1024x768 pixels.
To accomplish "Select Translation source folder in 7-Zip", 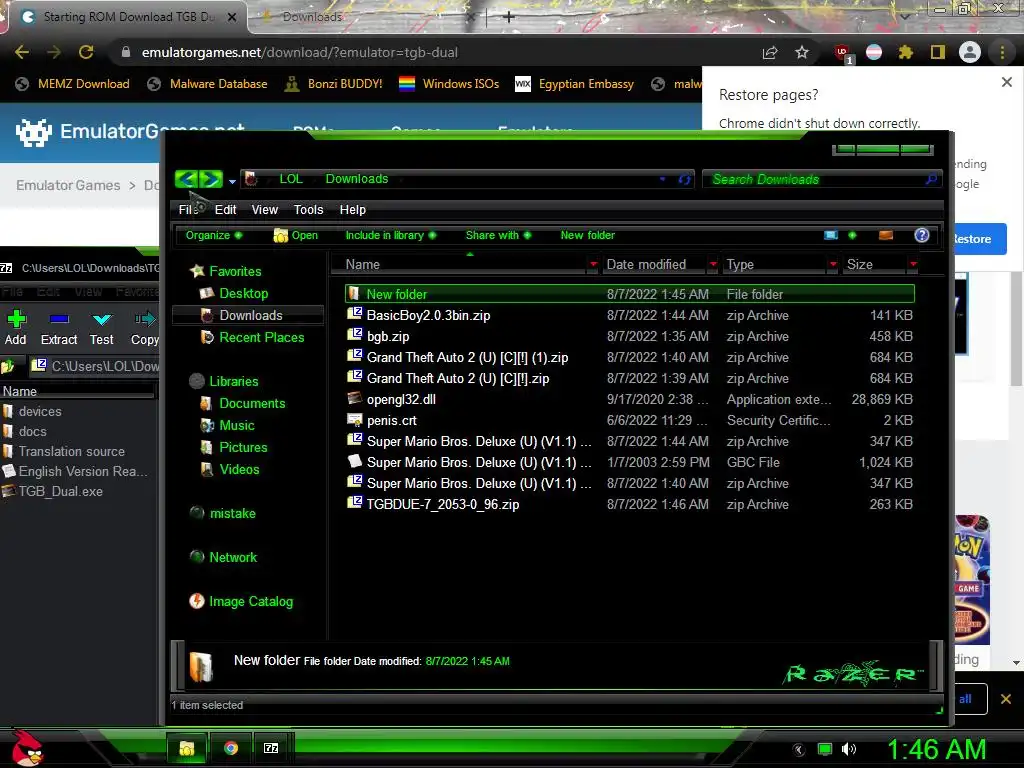I will [71, 451].
